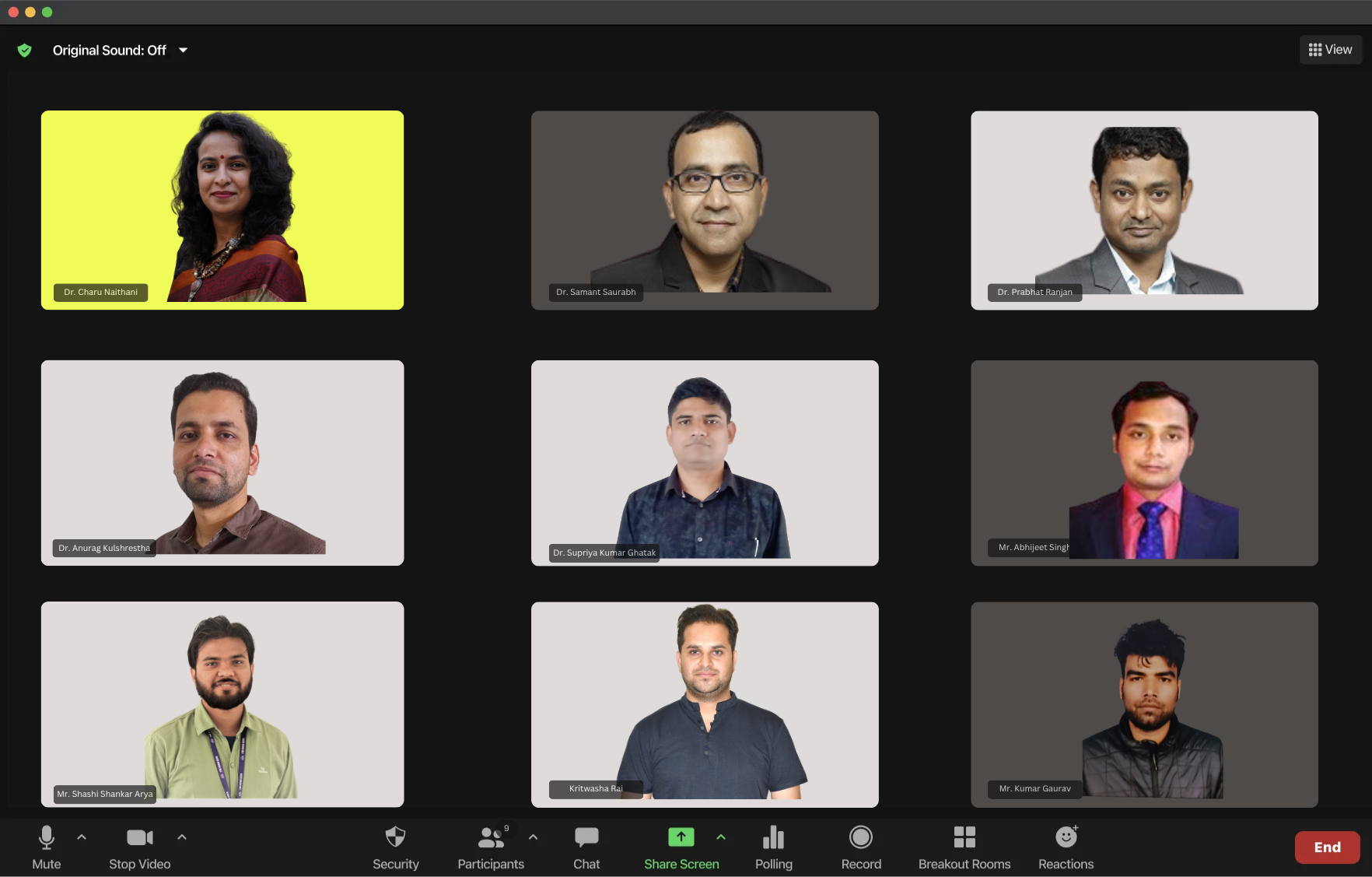This screenshot has height=877, width=1372.
Task: Open audio options arrow beside Mute
Action: (82, 837)
